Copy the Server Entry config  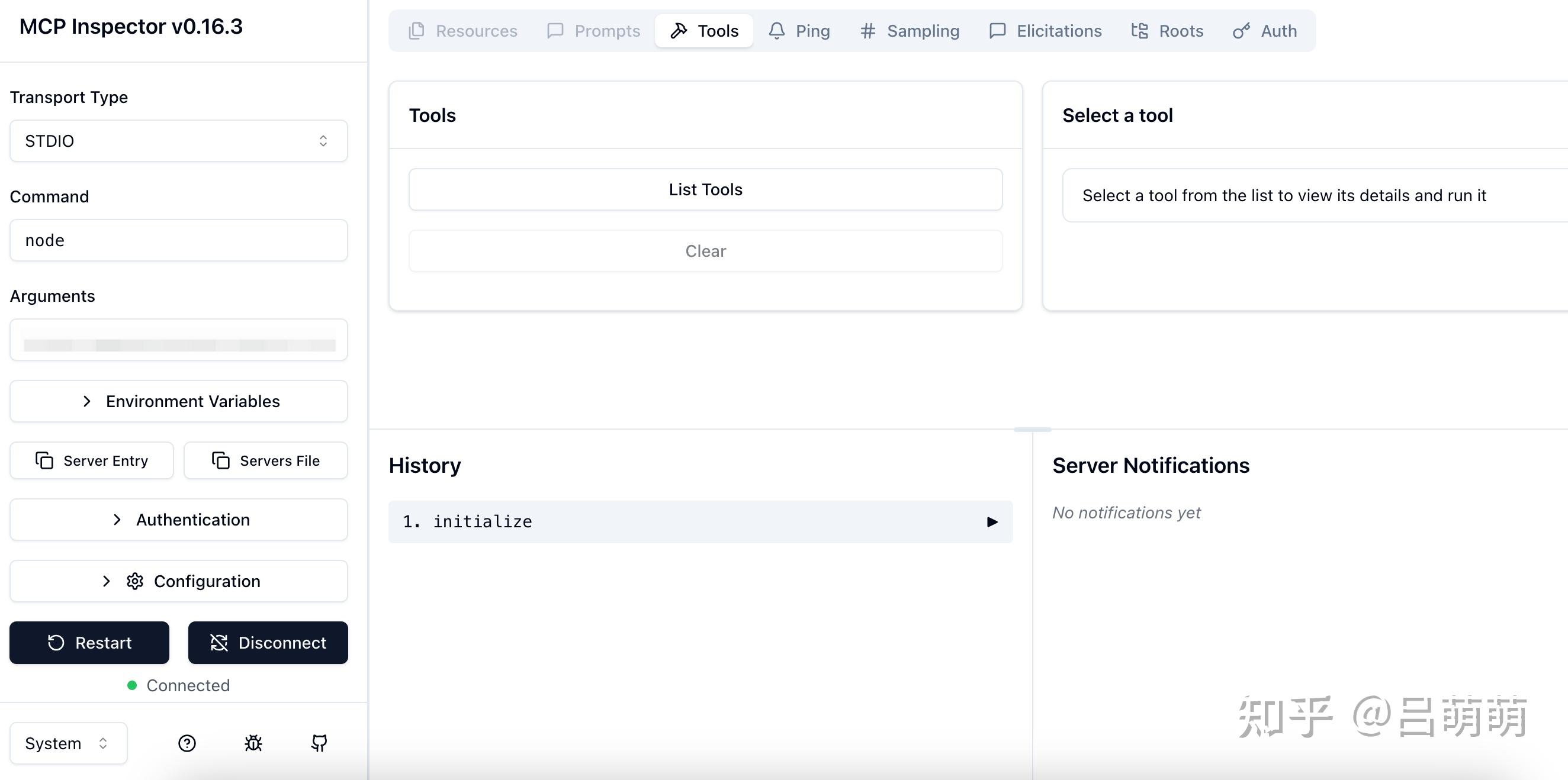pos(91,460)
